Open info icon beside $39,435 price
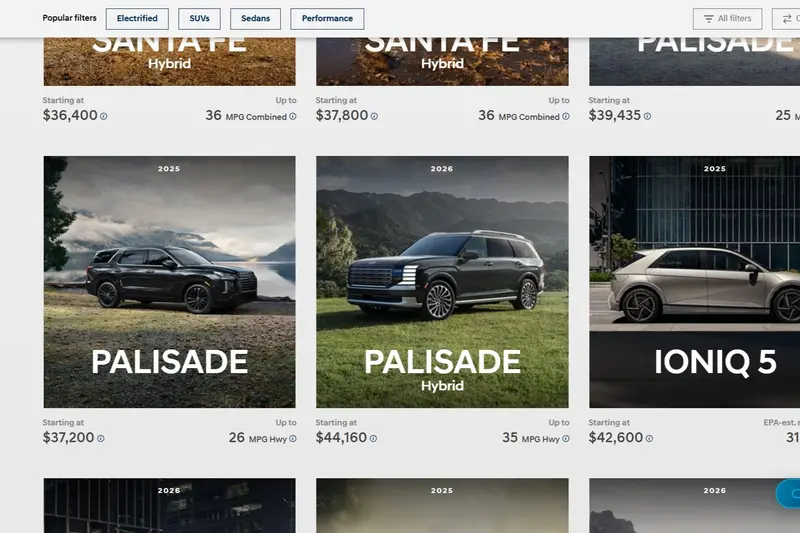 pyautogui.click(x=647, y=116)
